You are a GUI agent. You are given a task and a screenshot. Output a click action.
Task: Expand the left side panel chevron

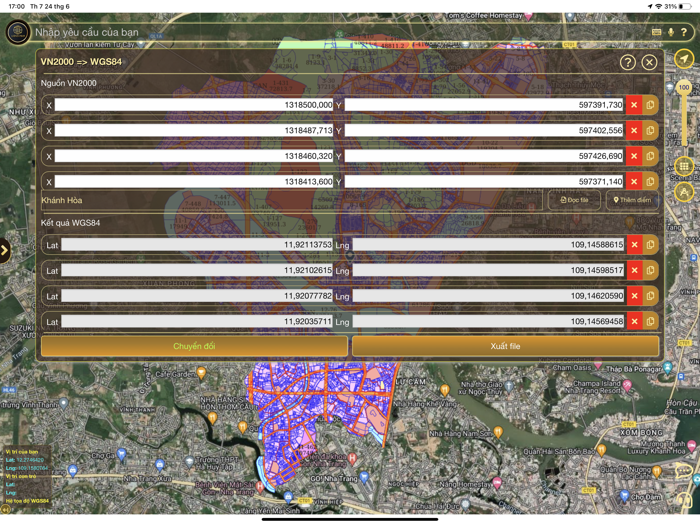click(4, 250)
